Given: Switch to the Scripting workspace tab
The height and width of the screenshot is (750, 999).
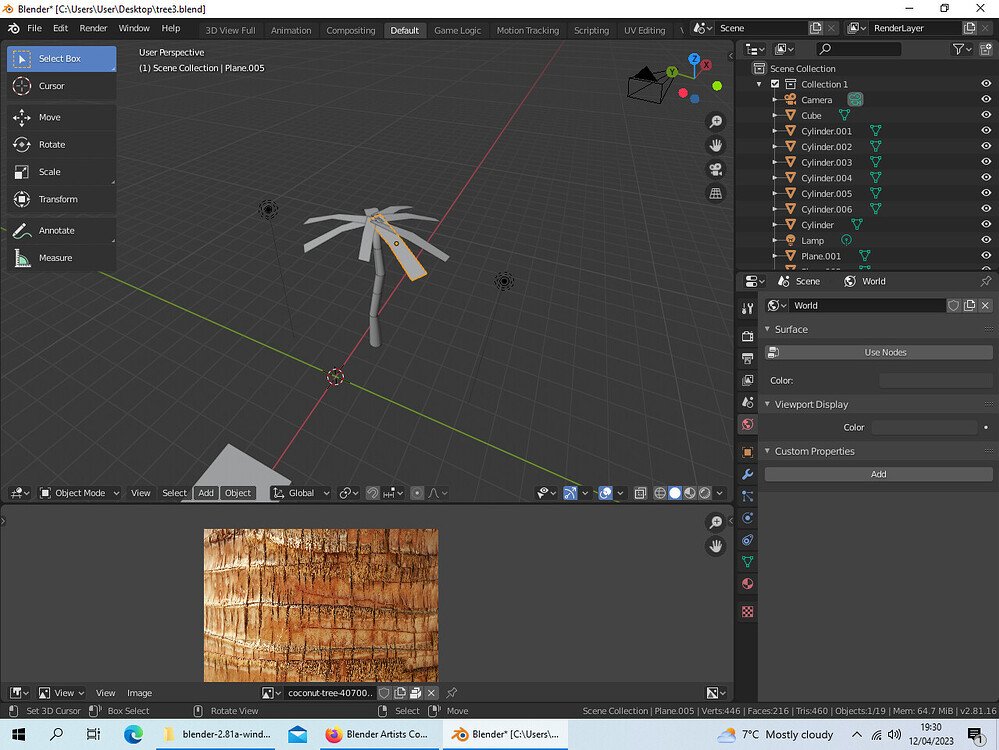Looking at the screenshot, I should pos(591,31).
